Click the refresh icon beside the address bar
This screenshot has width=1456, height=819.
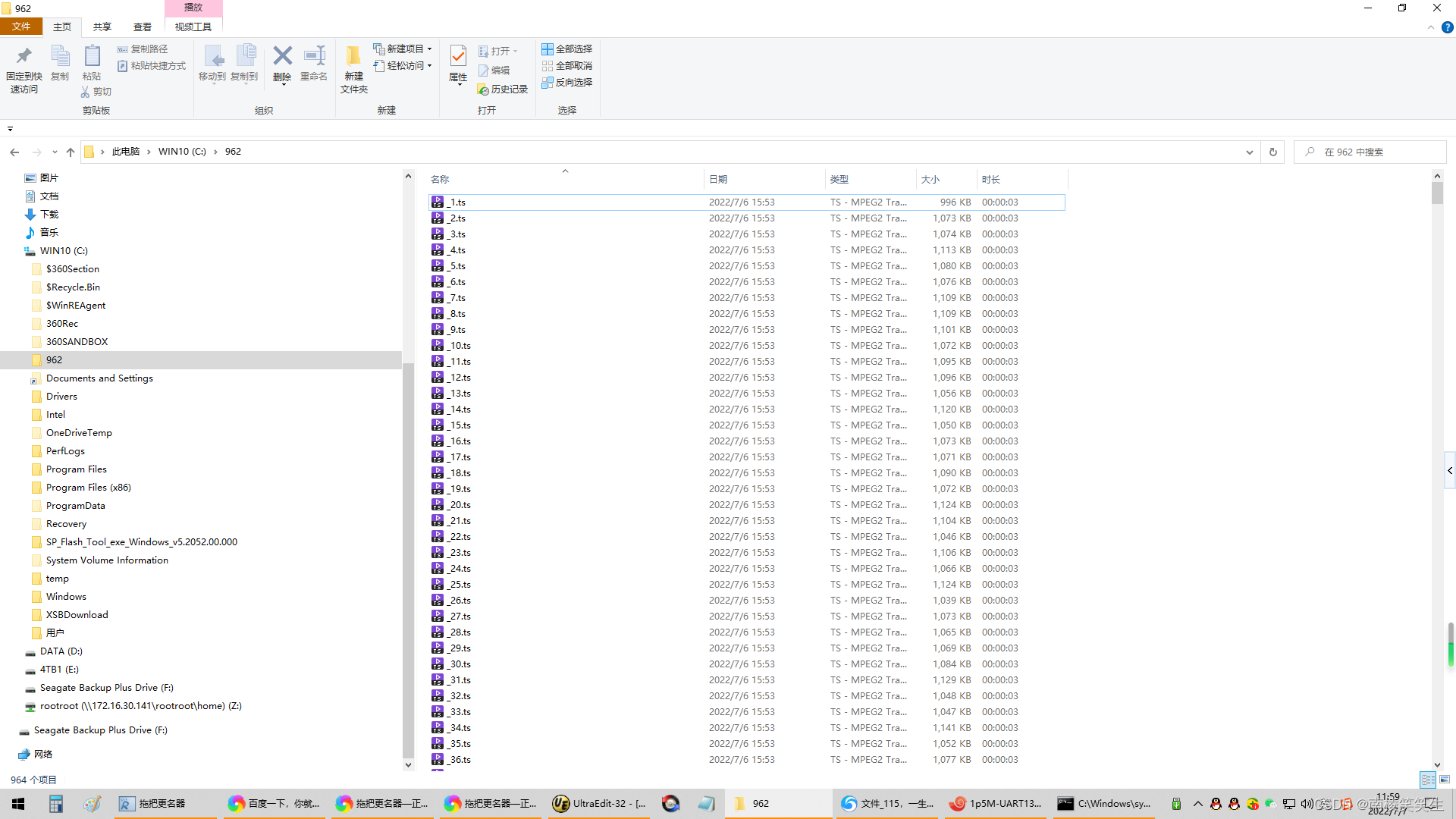(x=1273, y=152)
